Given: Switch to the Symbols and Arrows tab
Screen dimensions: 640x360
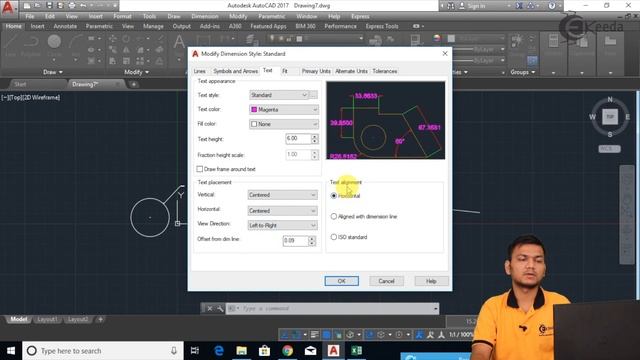Looking at the screenshot, I should (236, 71).
